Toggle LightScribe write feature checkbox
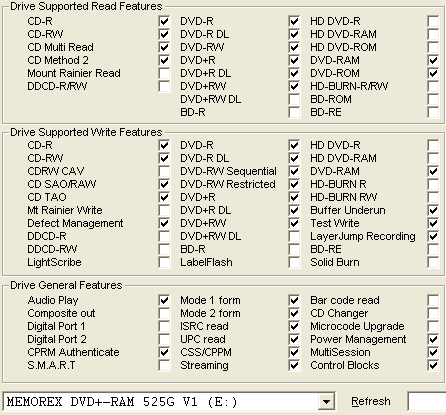 coord(164,262)
